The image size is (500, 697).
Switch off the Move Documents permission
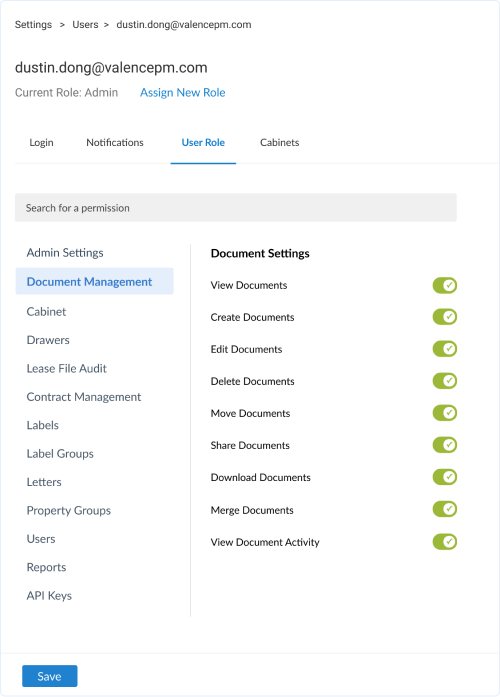point(444,413)
